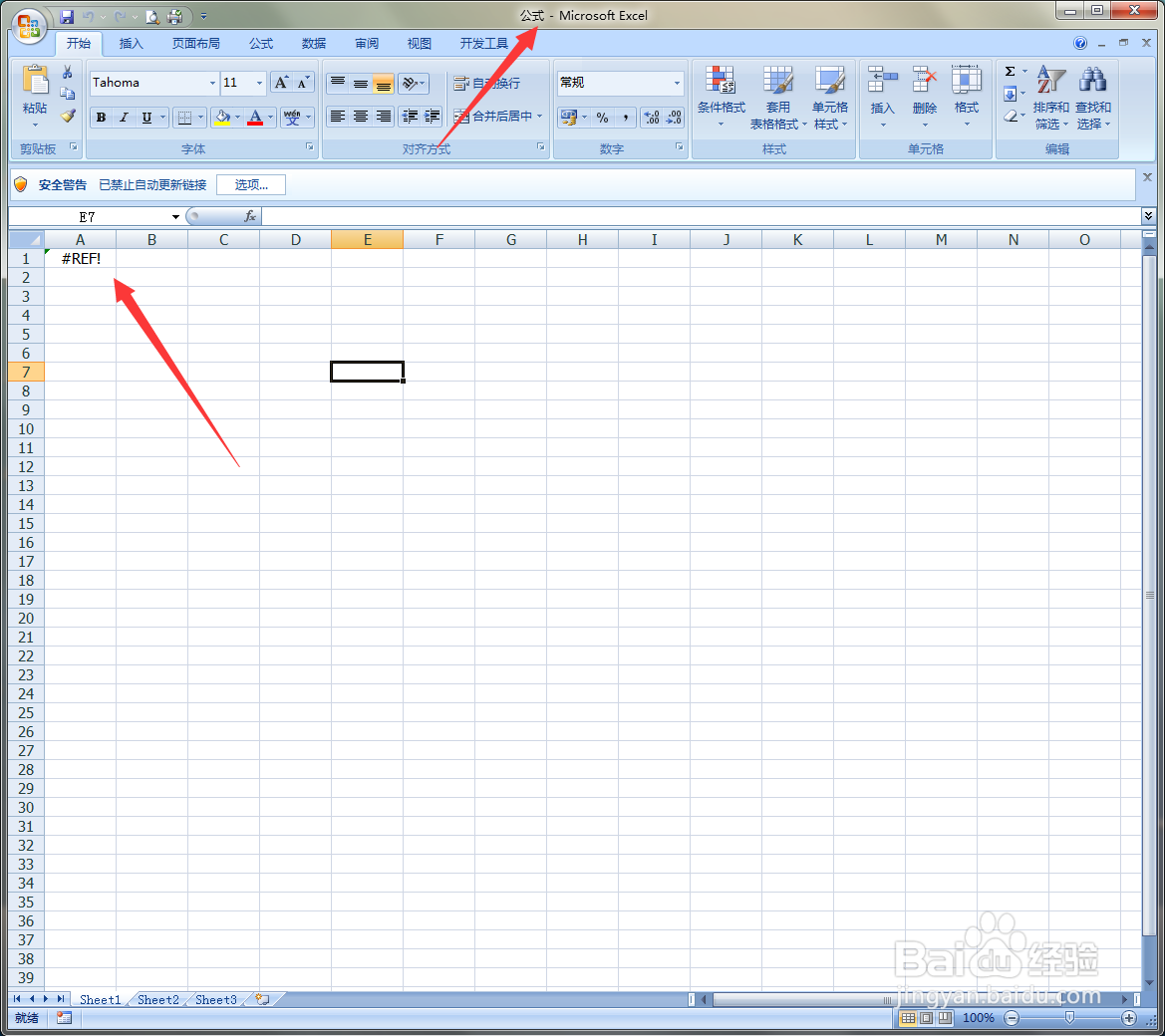
Task: Open Format as Table (套用表格格式)
Action: click(778, 97)
